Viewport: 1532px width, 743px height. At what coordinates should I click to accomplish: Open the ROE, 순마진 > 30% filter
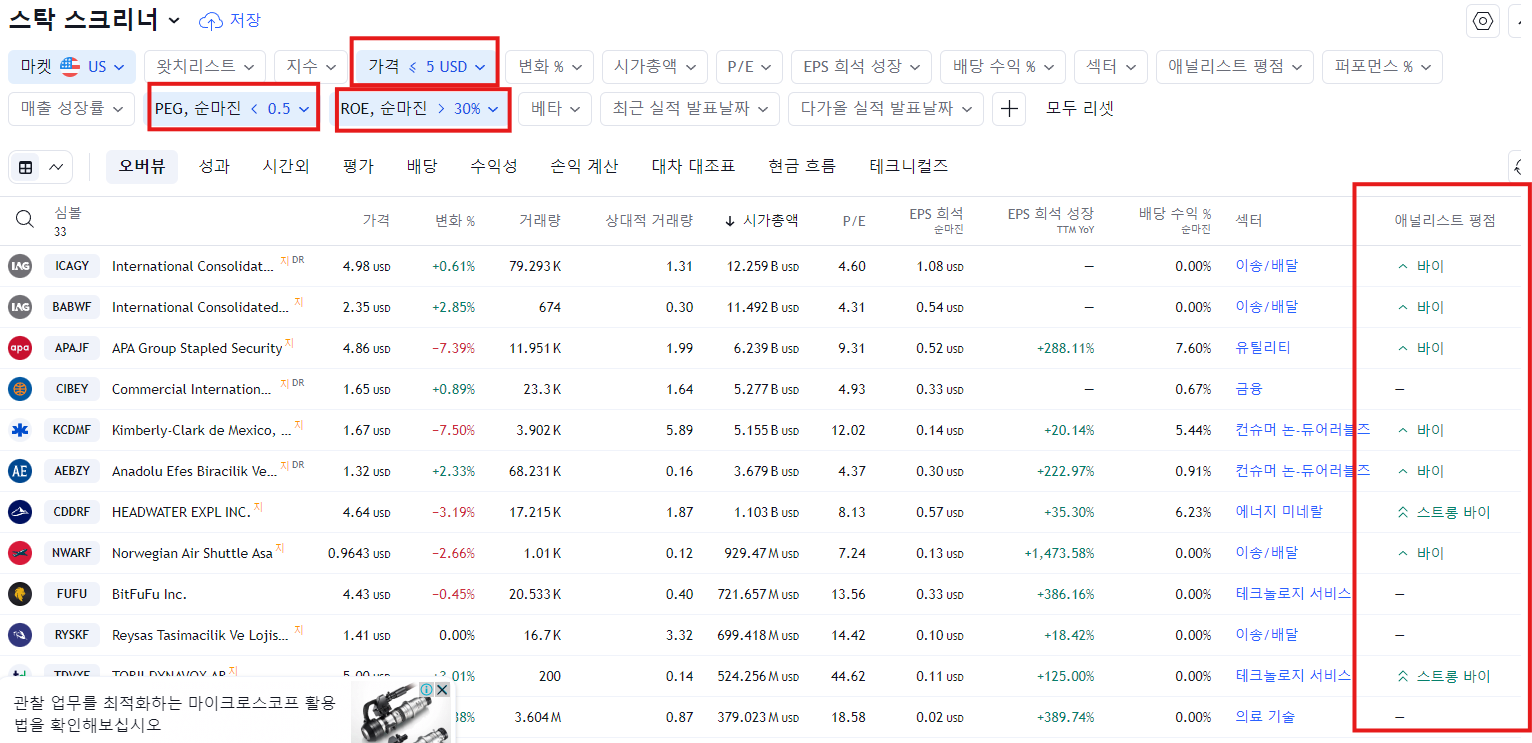click(x=420, y=109)
